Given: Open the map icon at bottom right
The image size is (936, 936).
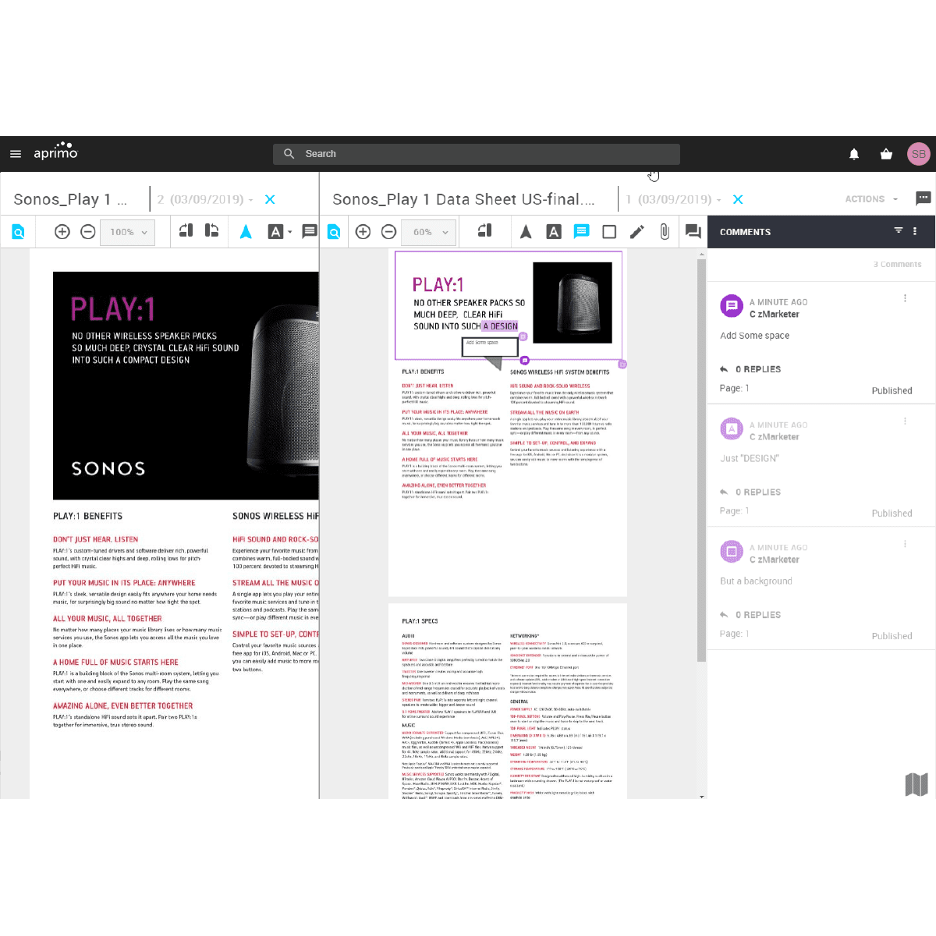Looking at the screenshot, I should 916,784.
